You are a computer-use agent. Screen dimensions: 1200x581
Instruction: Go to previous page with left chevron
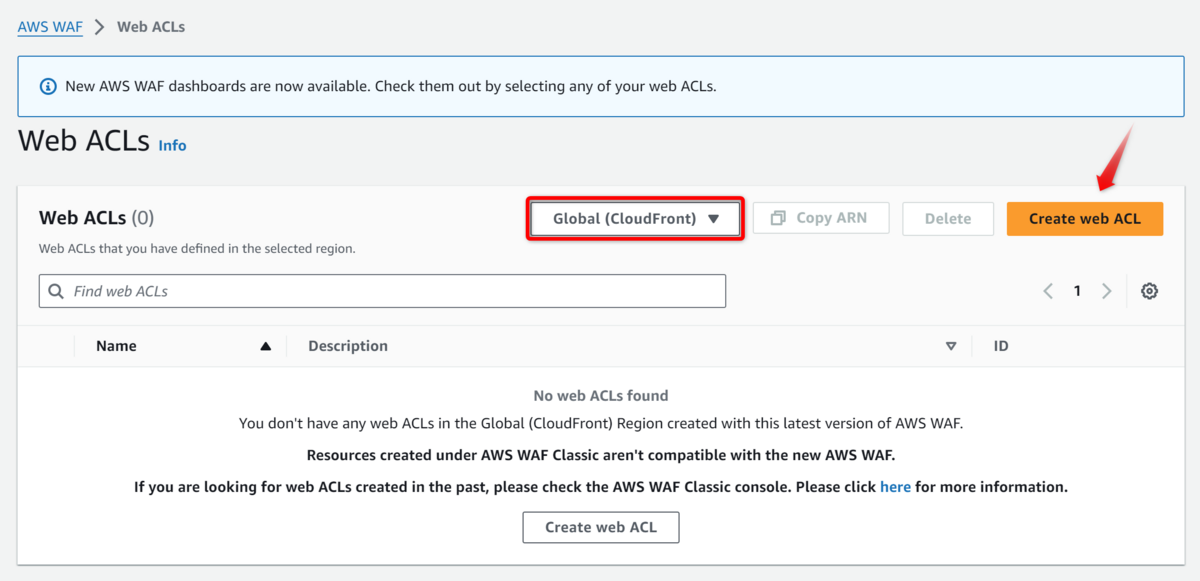click(1048, 291)
